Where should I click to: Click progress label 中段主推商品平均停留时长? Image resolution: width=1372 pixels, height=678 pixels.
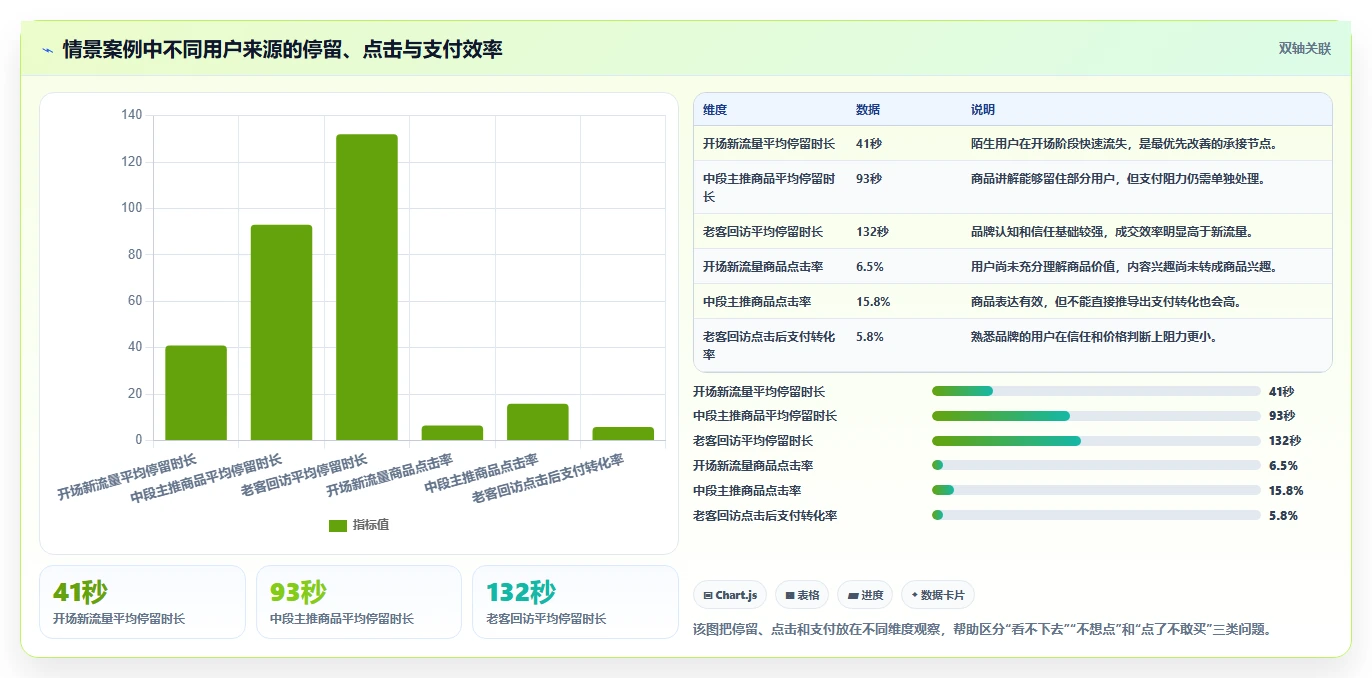(x=765, y=416)
